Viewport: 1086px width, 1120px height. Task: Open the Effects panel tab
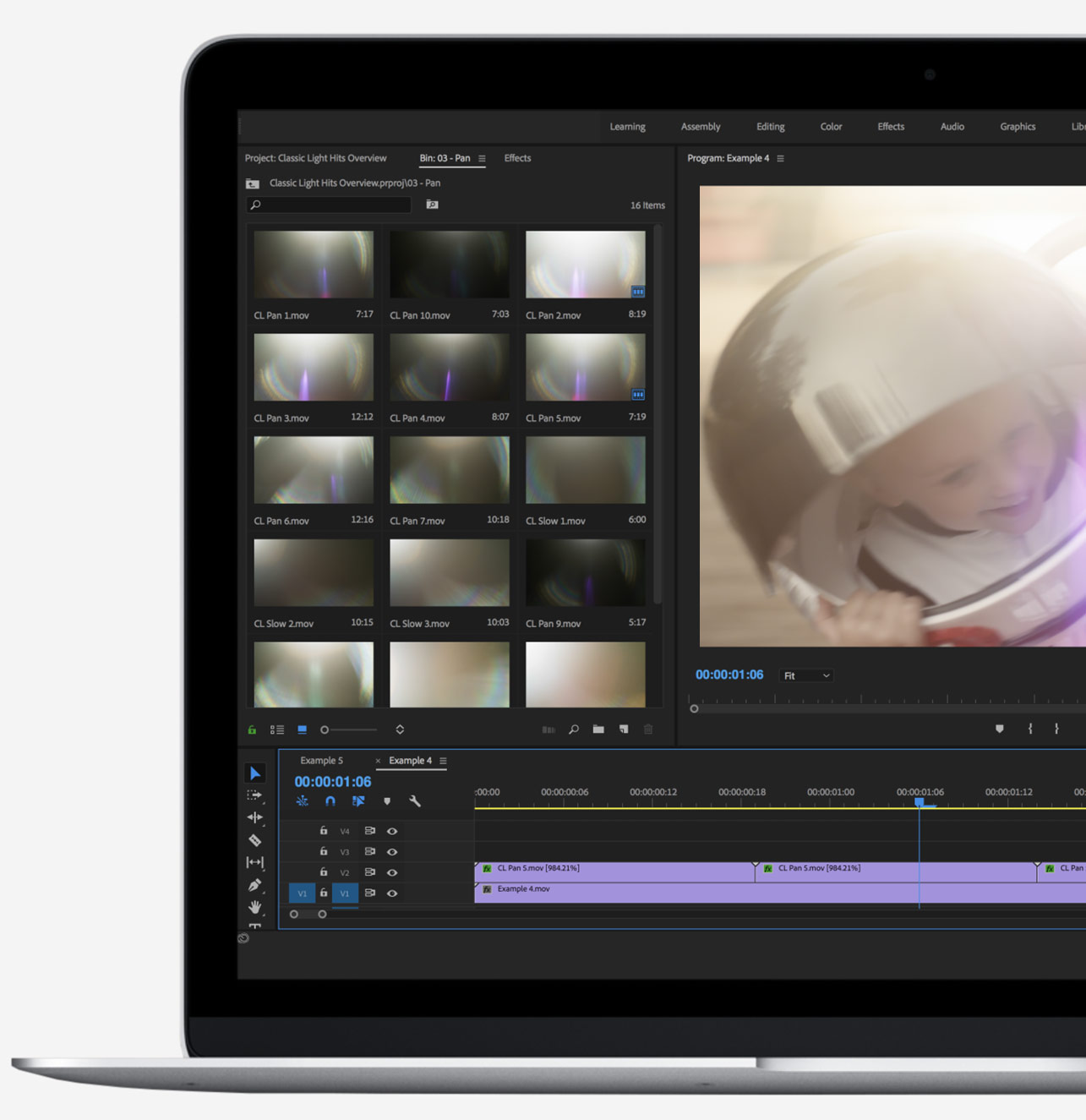pyautogui.click(x=517, y=158)
